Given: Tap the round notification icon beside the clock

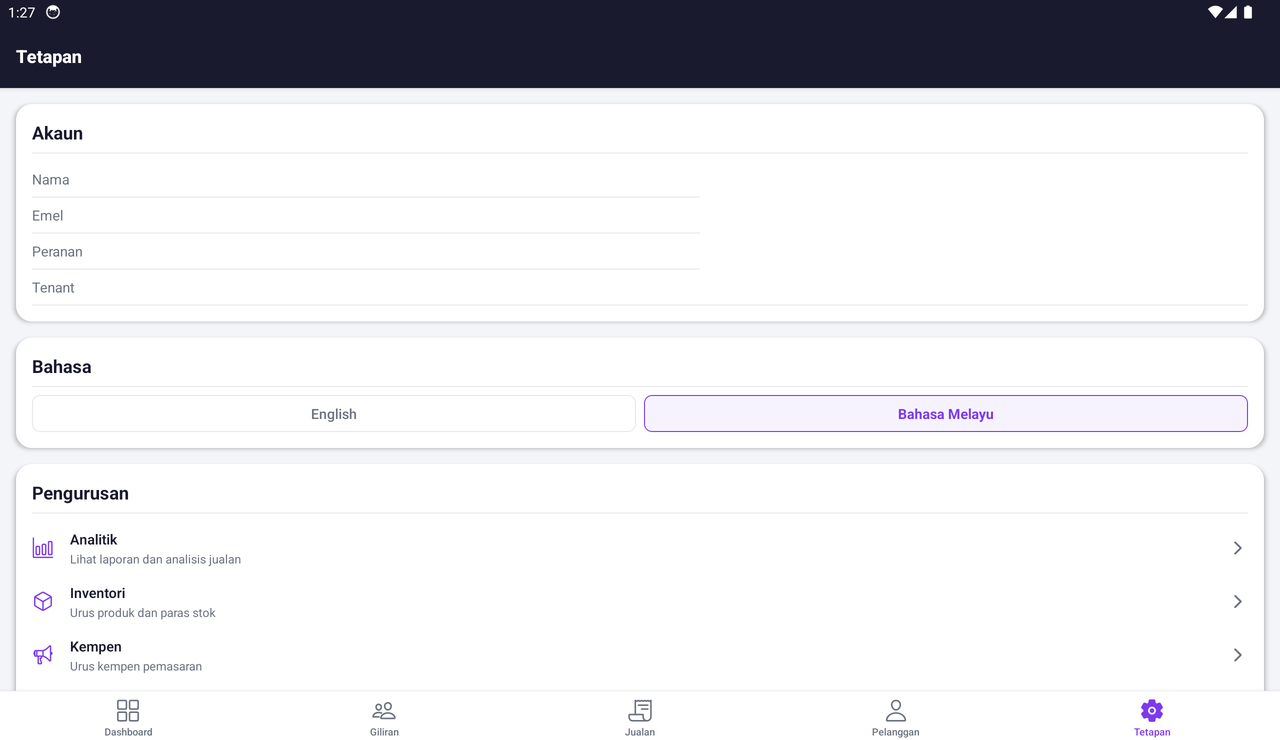Looking at the screenshot, I should [x=53, y=13].
